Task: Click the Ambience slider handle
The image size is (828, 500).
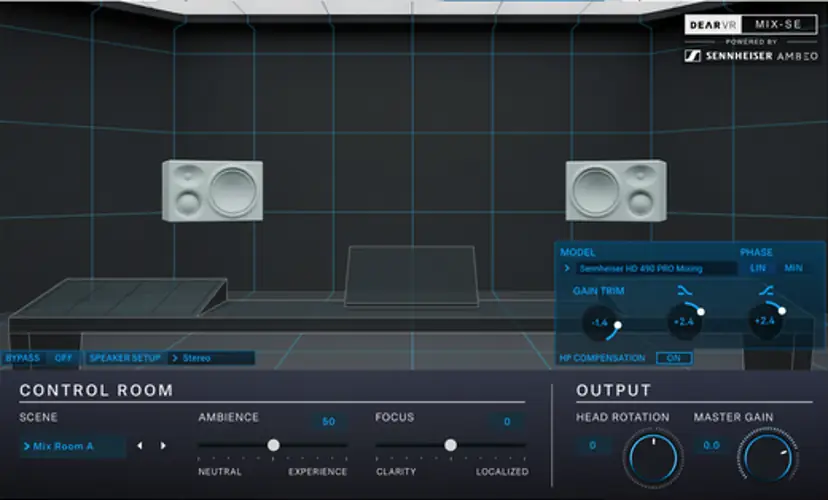Action: 273,445
